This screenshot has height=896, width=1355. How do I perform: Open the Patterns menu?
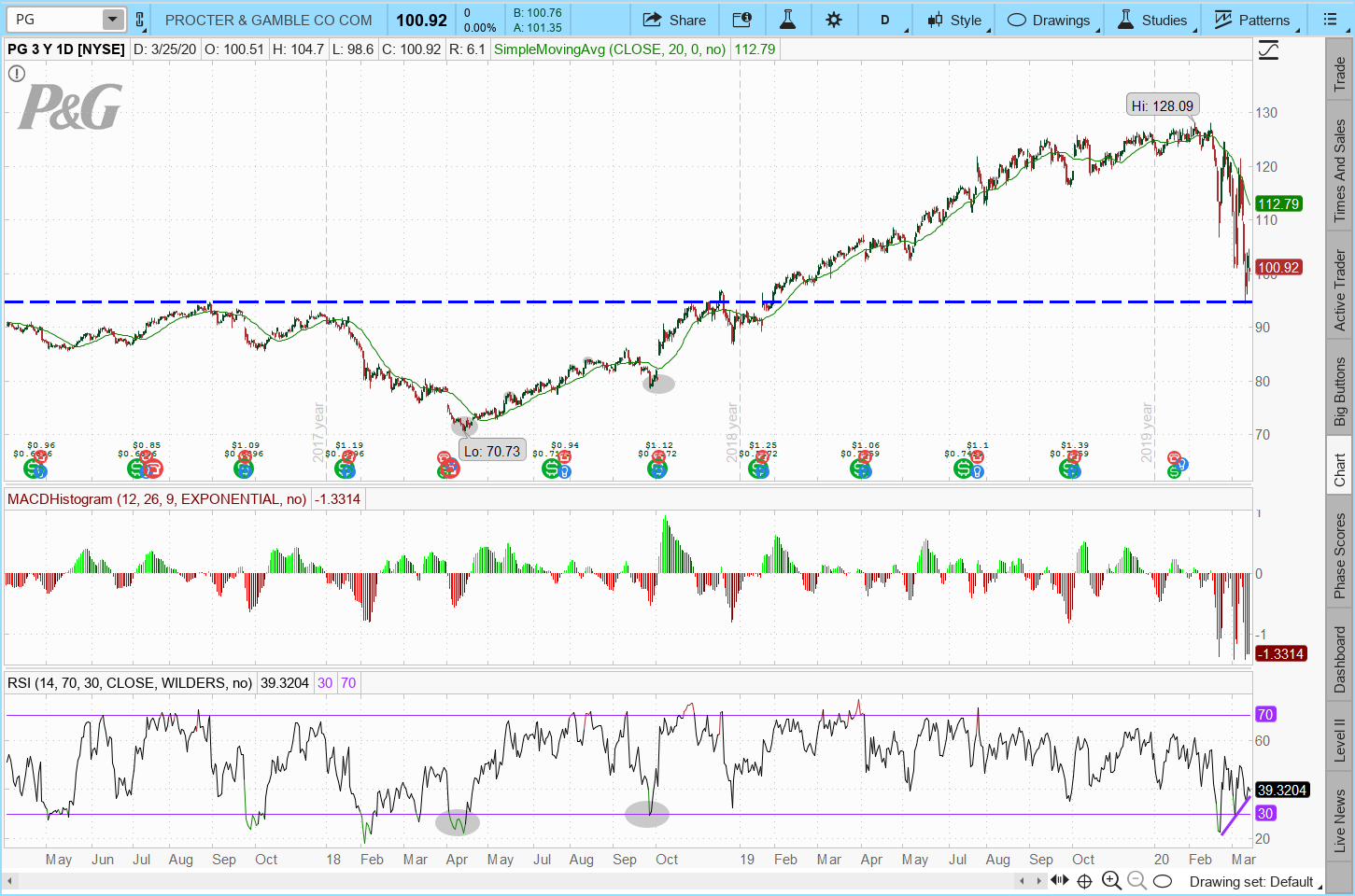(x=1252, y=20)
